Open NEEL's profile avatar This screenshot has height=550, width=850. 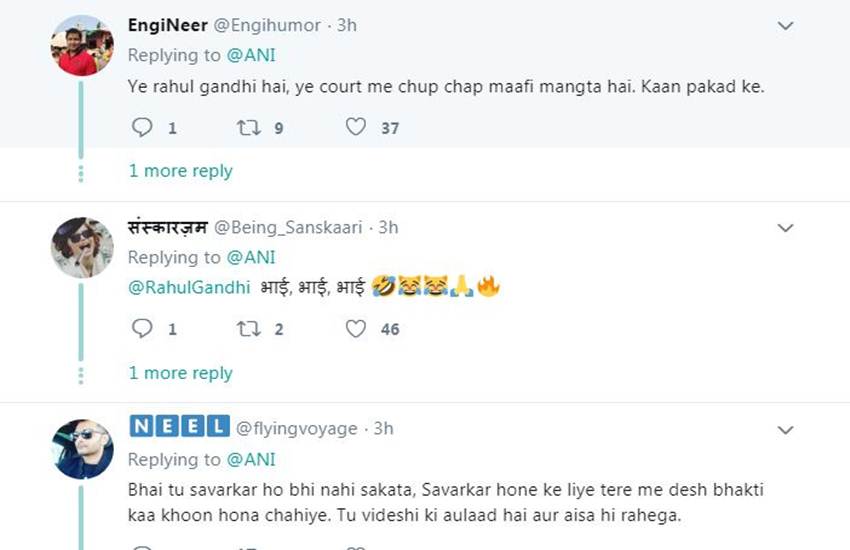tap(82, 449)
